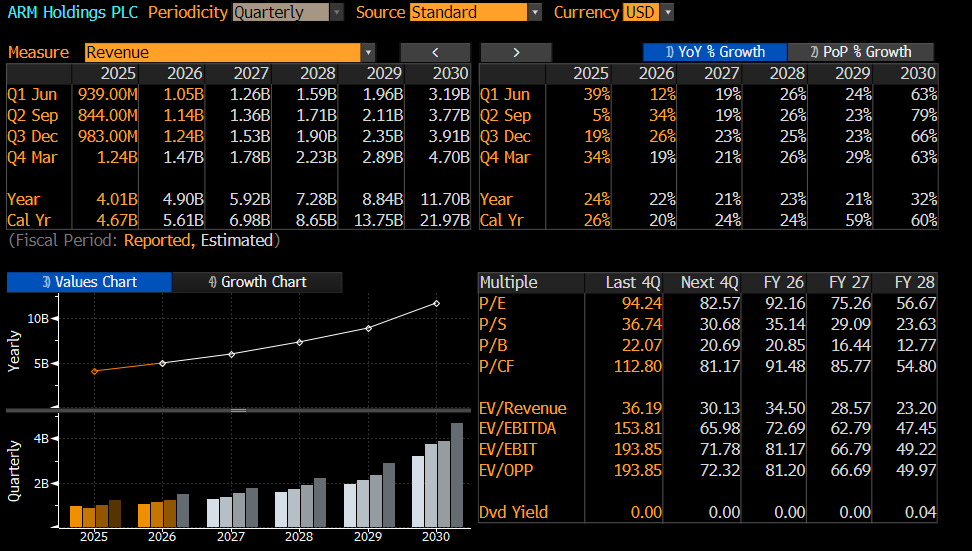Click the 2025 orange data point on yearly chart

(x=94, y=371)
